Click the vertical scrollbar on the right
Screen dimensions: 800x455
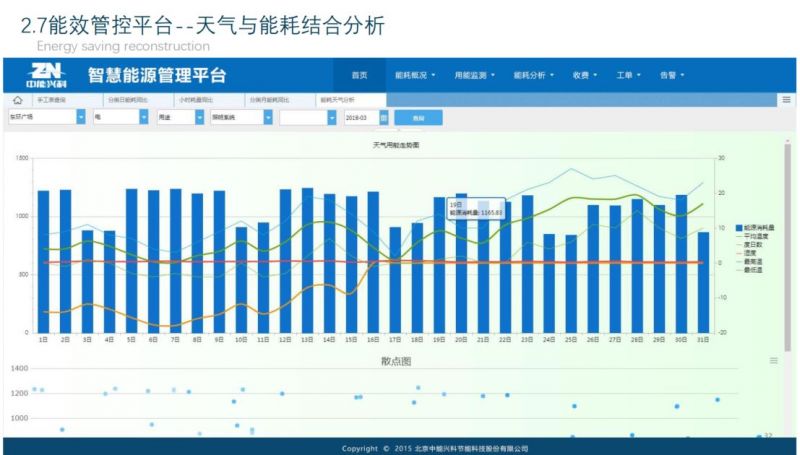pyautogui.click(x=787, y=250)
